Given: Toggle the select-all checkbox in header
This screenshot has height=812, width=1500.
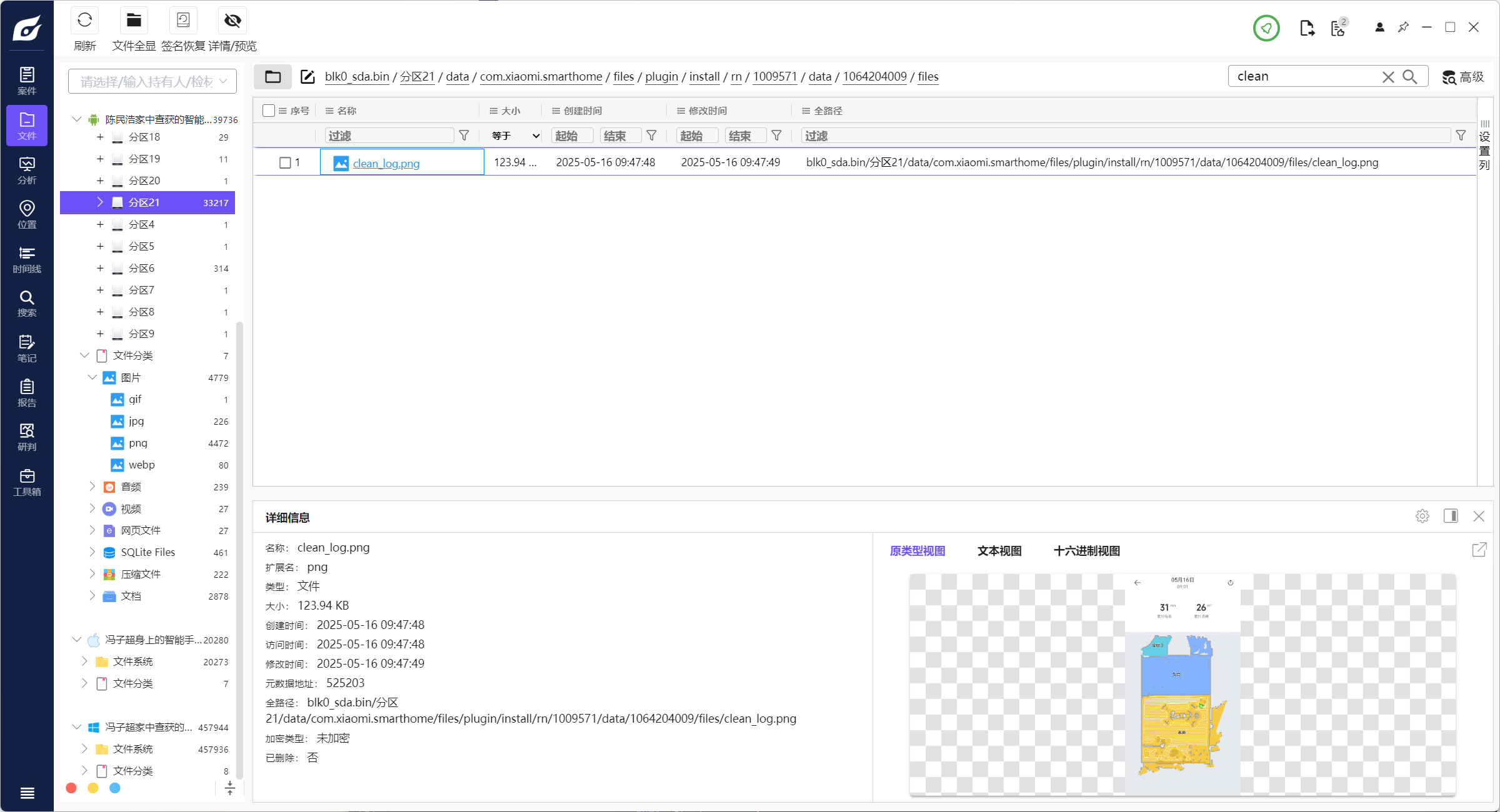Looking at the screenshot, I should coord(269,111).
